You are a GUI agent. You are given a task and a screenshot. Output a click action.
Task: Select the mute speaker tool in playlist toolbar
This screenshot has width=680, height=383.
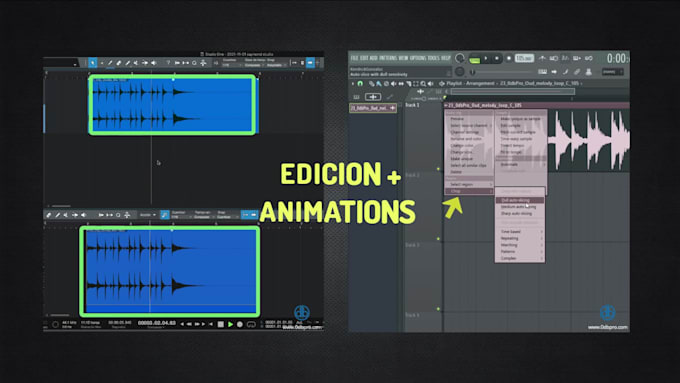pyautogui.click(x=393, y=84)
